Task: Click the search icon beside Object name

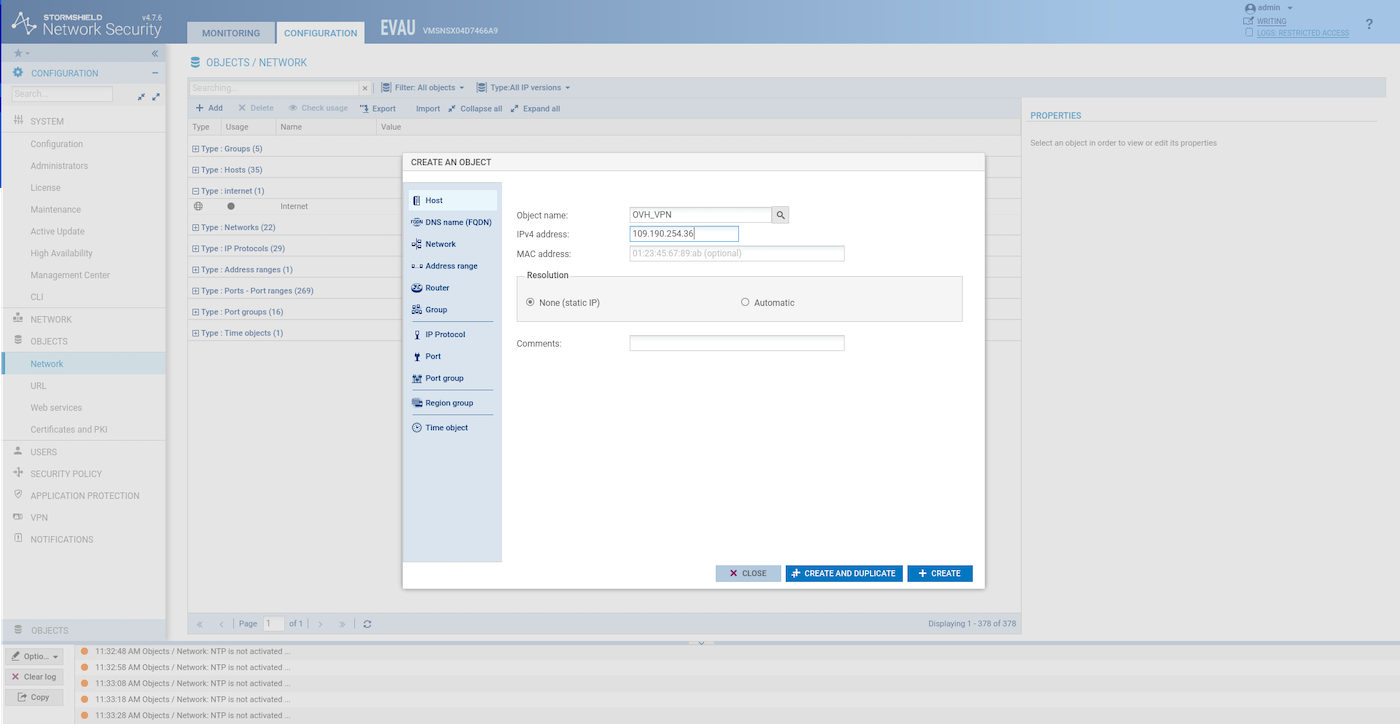Action: click(x=781, y=215)
